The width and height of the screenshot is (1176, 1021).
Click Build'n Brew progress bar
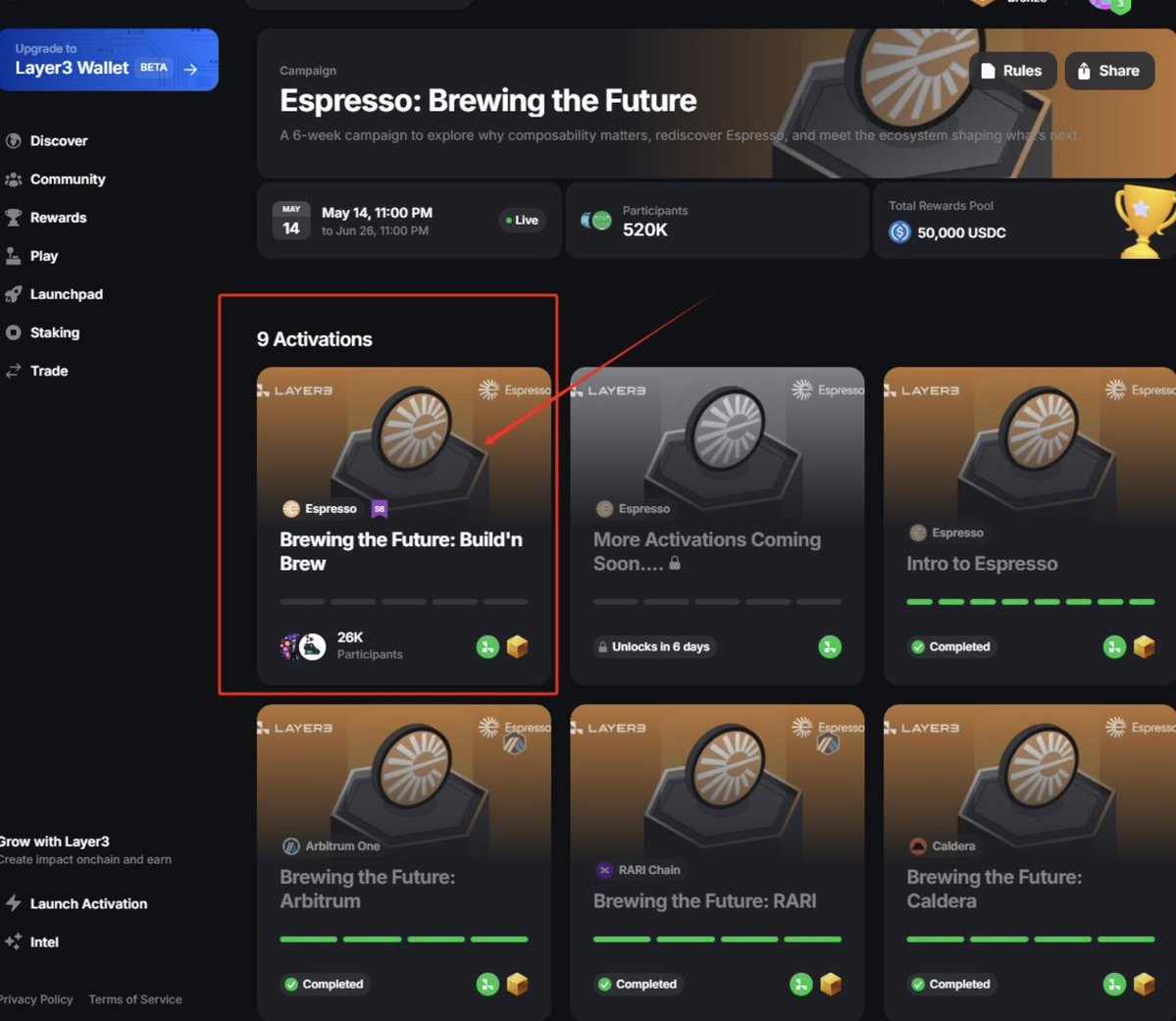pyautogui.click(x=403, y=601)
